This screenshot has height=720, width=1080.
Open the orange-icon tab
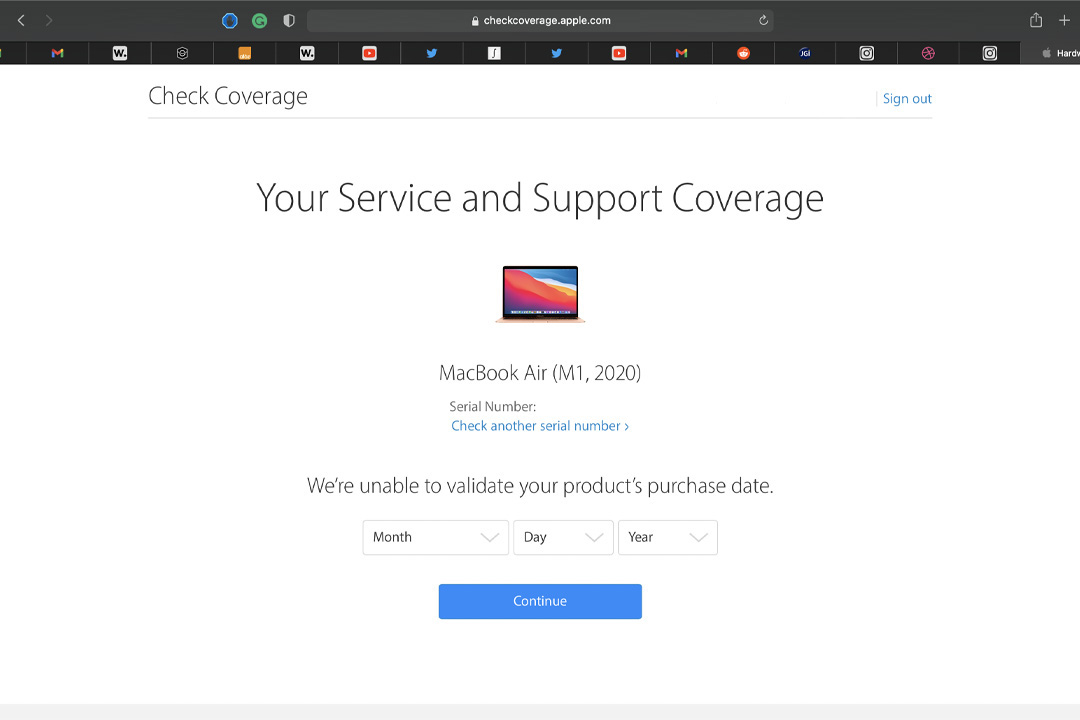pos(245,53)
